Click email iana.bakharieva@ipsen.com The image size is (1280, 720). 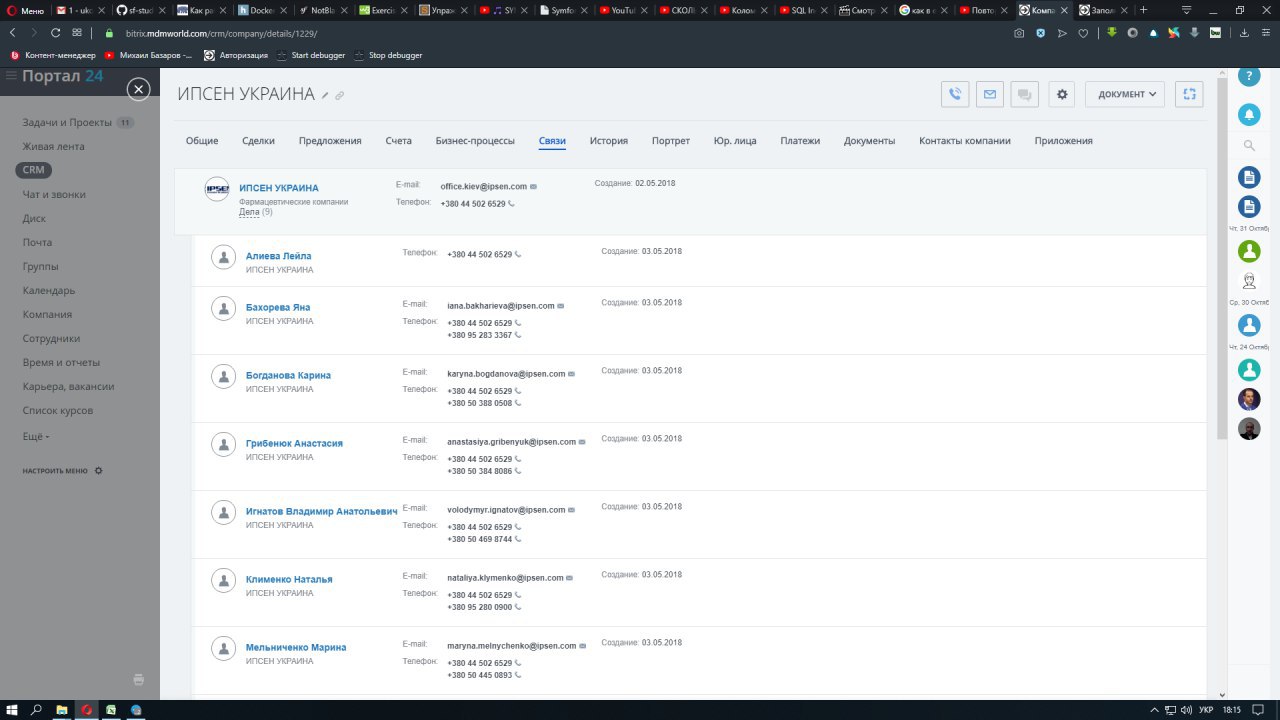click(501, 306)
